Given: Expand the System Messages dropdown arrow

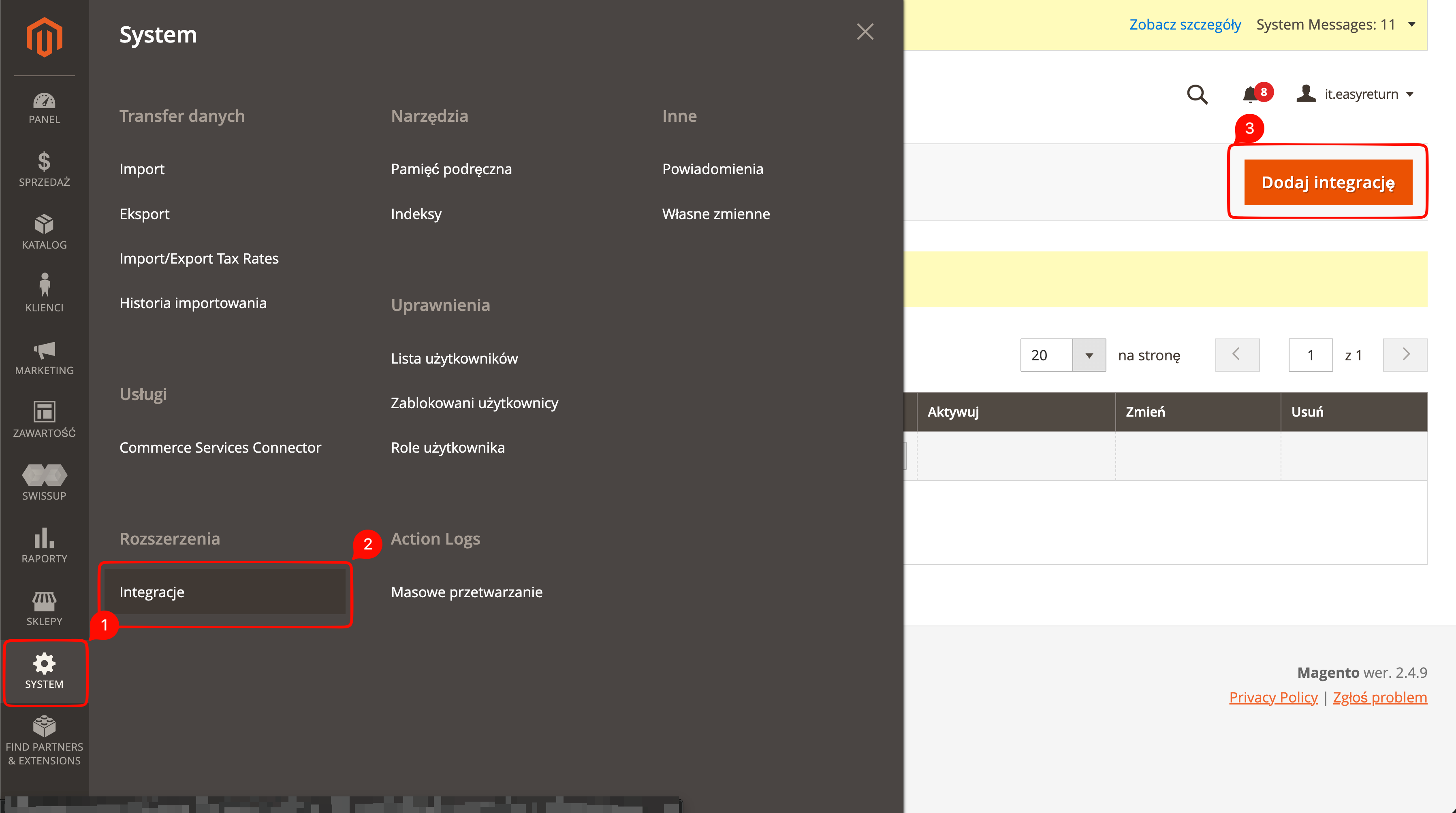Looking at the screenshot, I should pyautogui.click(x=1411, y=24).
